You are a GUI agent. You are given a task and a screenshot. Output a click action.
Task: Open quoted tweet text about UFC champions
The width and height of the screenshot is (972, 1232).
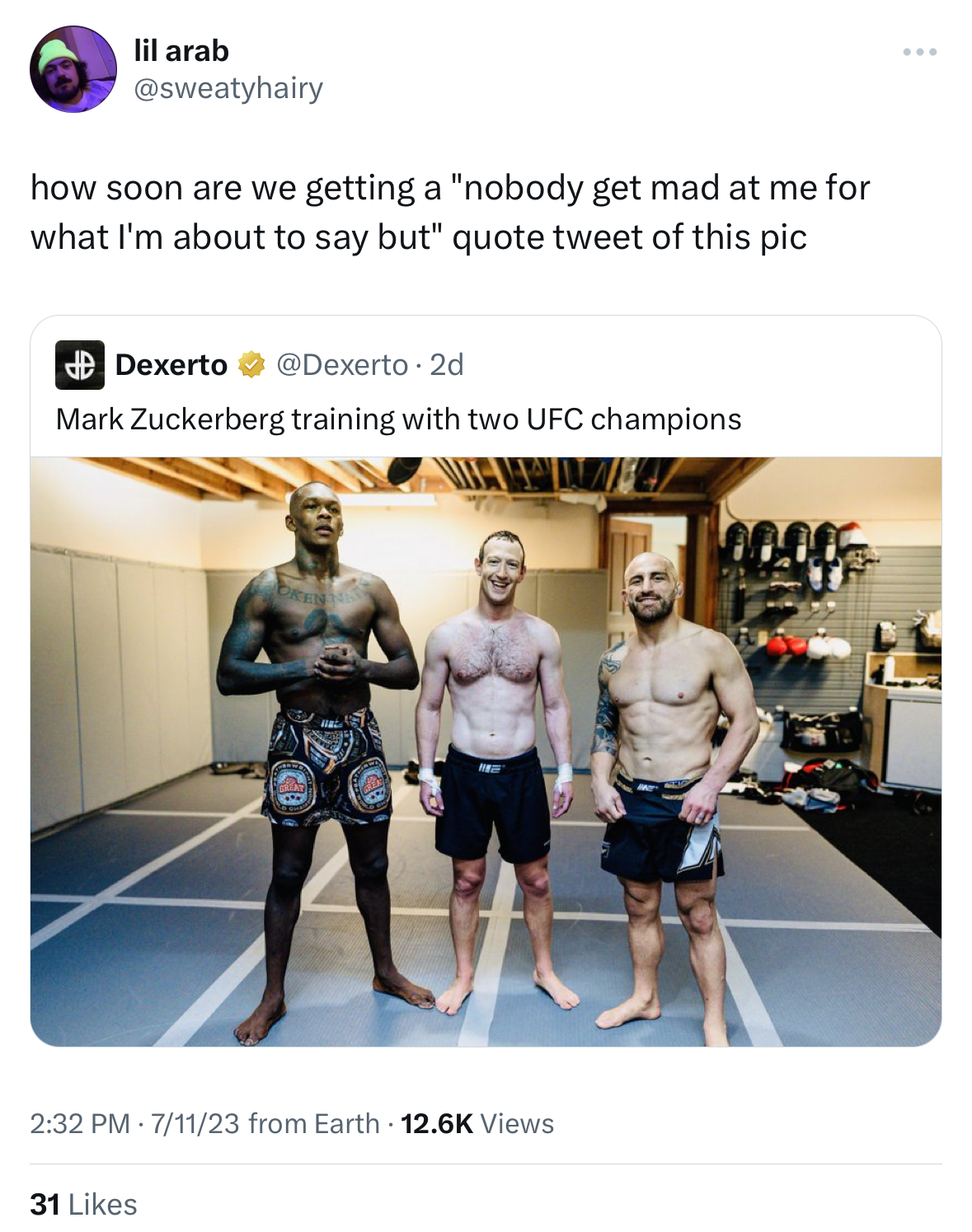pos(398,419)
